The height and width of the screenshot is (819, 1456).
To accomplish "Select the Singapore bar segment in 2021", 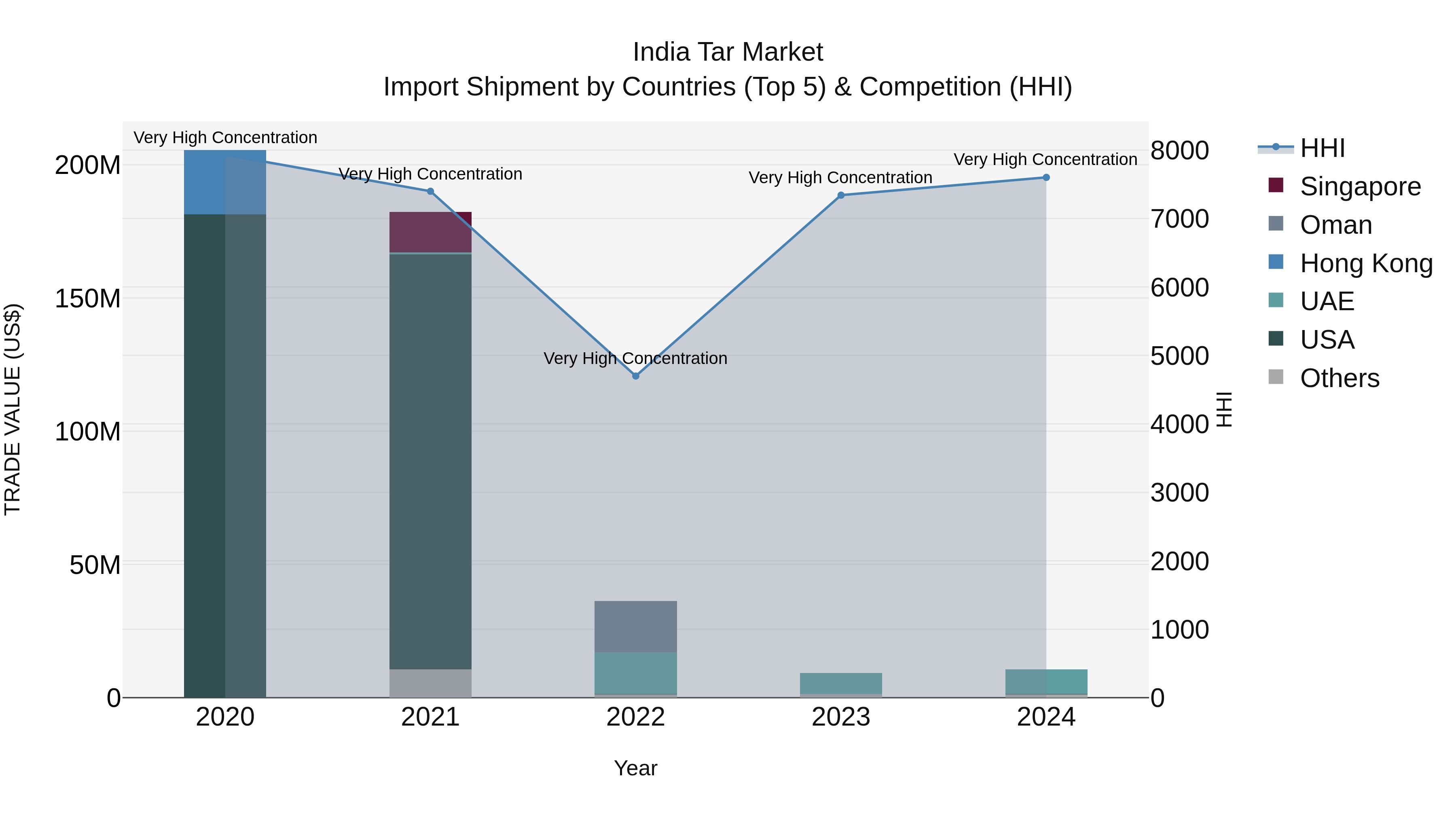I will coord(430,232).
